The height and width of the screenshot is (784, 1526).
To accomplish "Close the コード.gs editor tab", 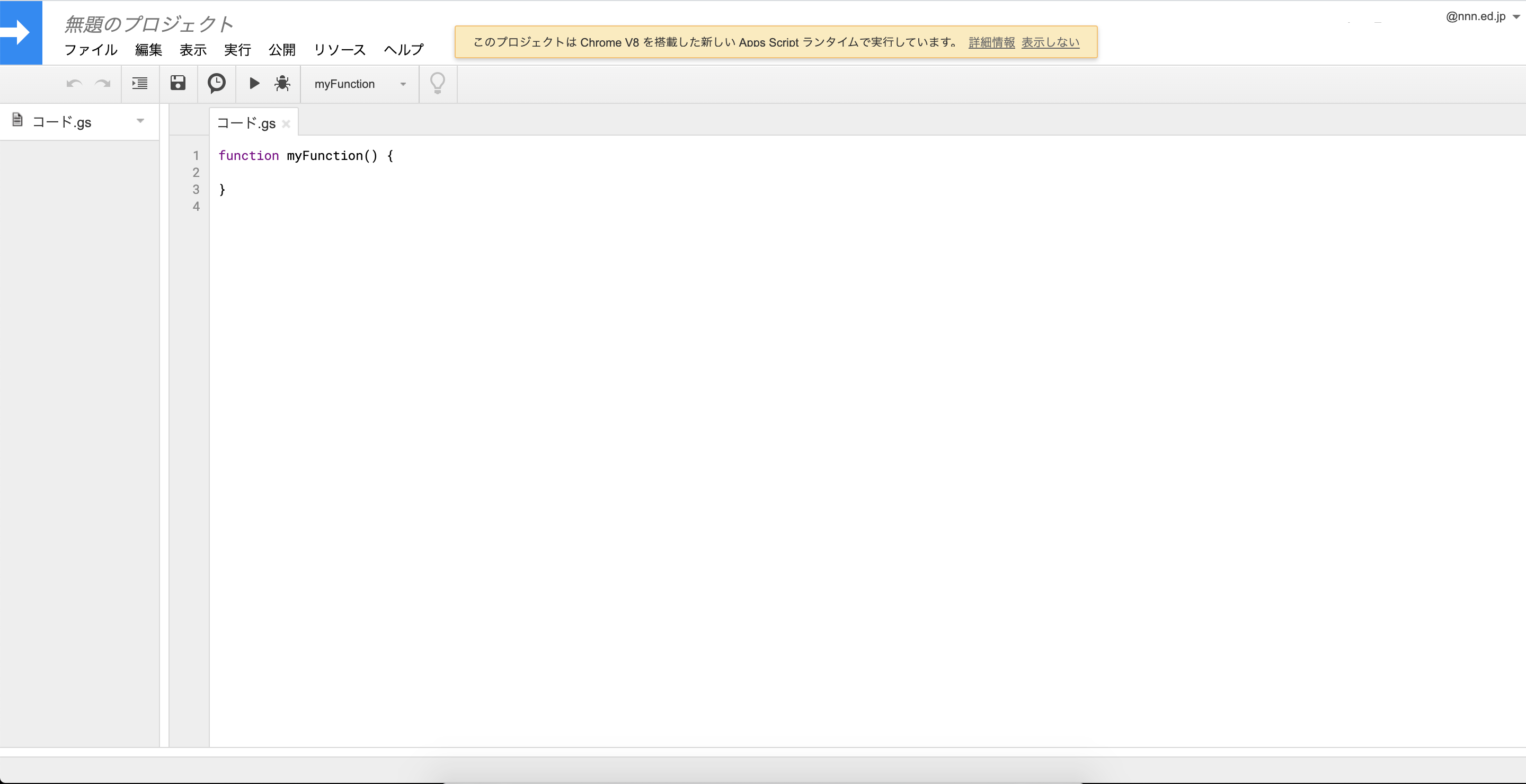I will pyautogui.click(x=287, y=123).
